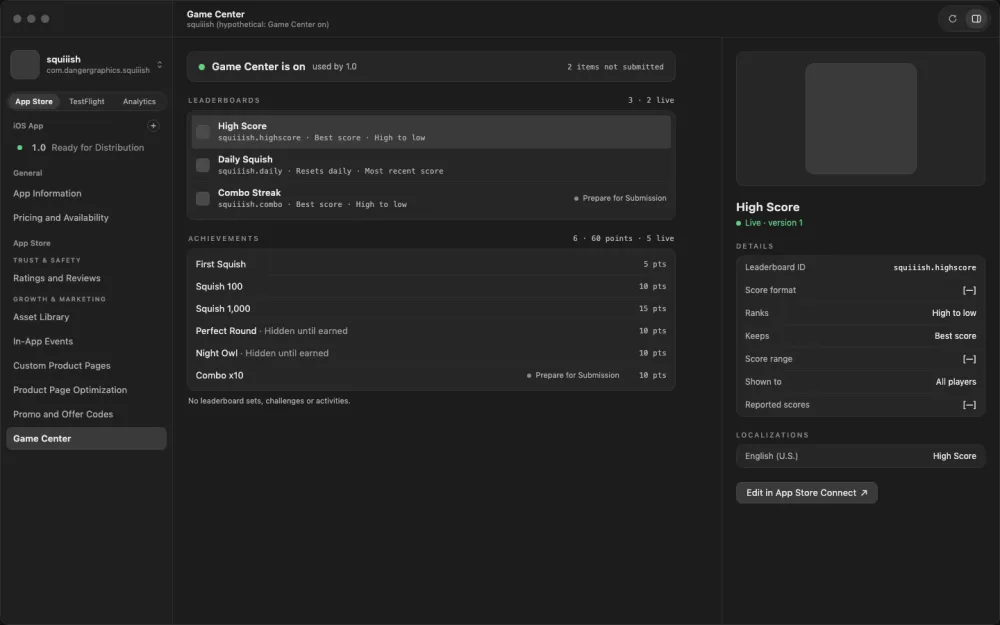Click the '6 · 60 points · 5 live' summary
The width and height of the screenshot is (1000, 625).
click(x=623, y=239)
